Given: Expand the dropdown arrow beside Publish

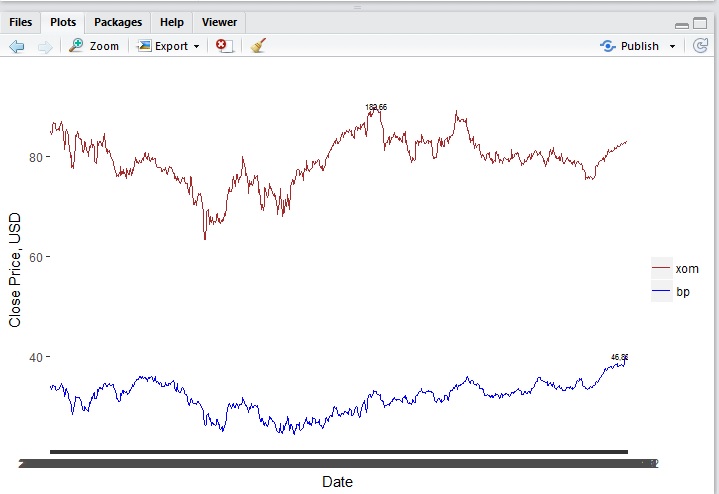Looking at the screenshot, I should 672,46.
